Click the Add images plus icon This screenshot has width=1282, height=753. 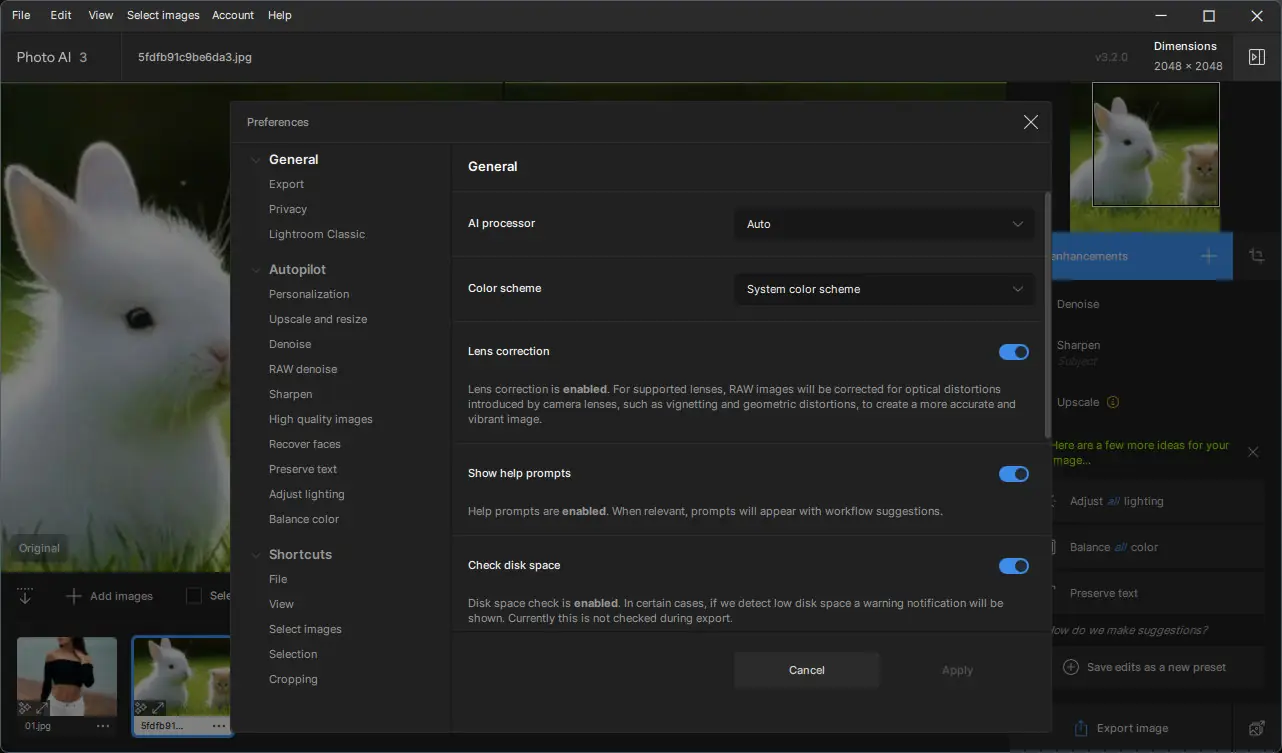[x=73, y=596]
